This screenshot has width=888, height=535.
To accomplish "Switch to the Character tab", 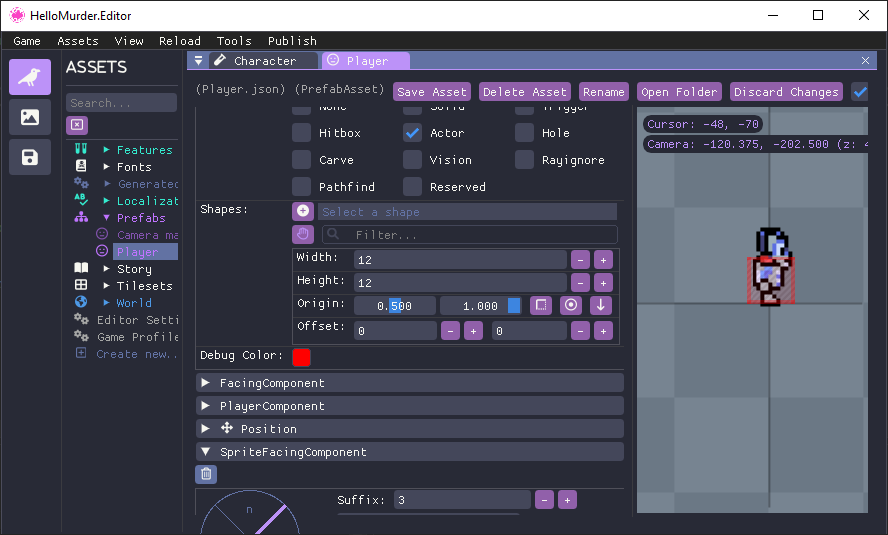I will coord(264,61).
